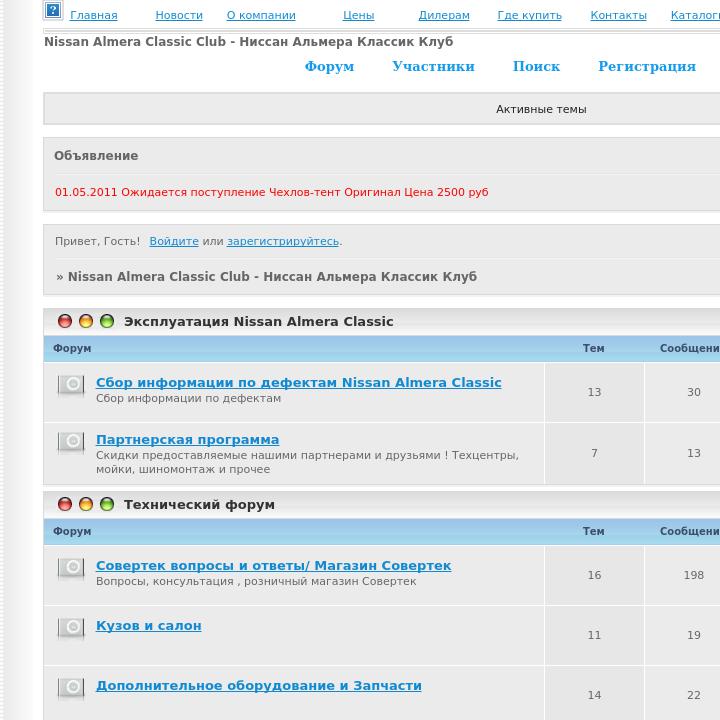The height and width of the screenshot is (720, 720).
Task: Open the Где купить link
Action: pyautogui.click(x=529, y=15)
